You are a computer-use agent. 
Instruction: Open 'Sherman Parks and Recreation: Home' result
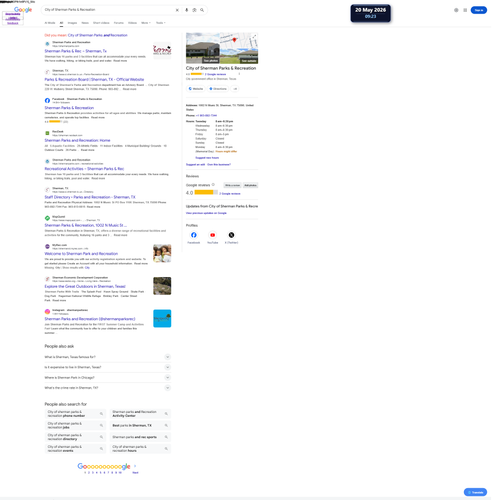[78, 141]
